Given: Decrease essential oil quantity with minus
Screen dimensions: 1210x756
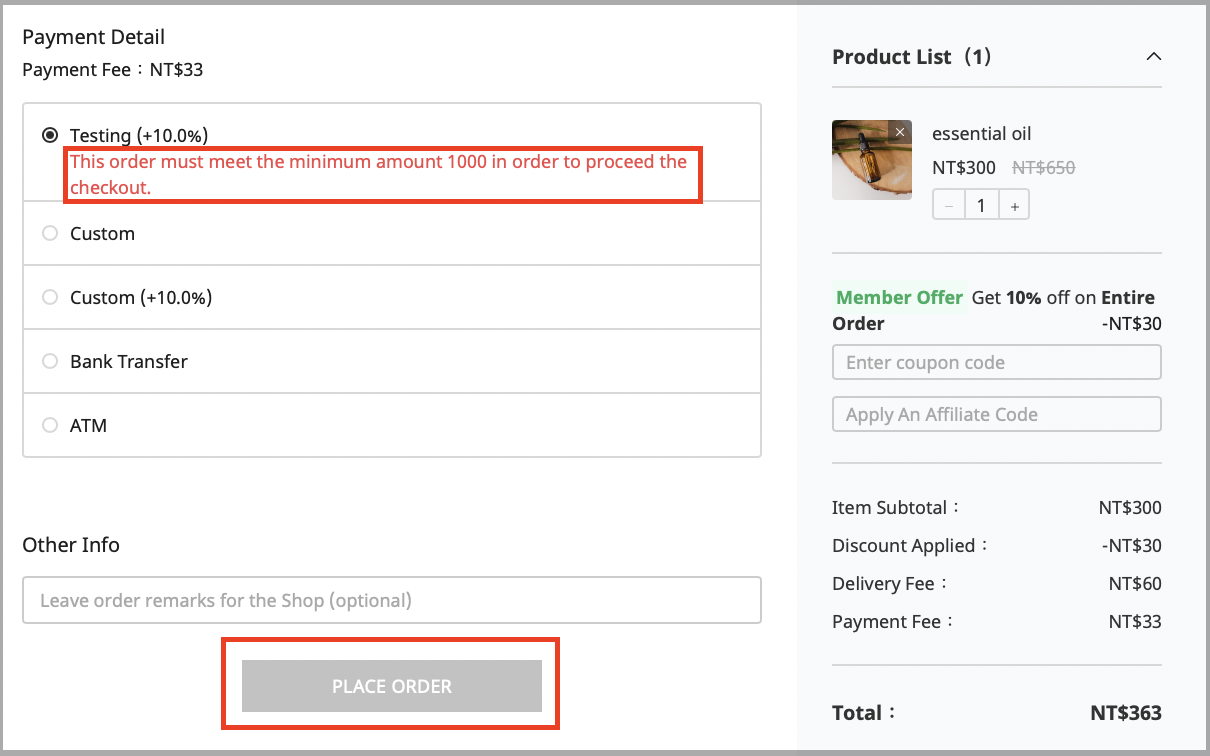Looking at the screenshot, I should pos(949,205).
